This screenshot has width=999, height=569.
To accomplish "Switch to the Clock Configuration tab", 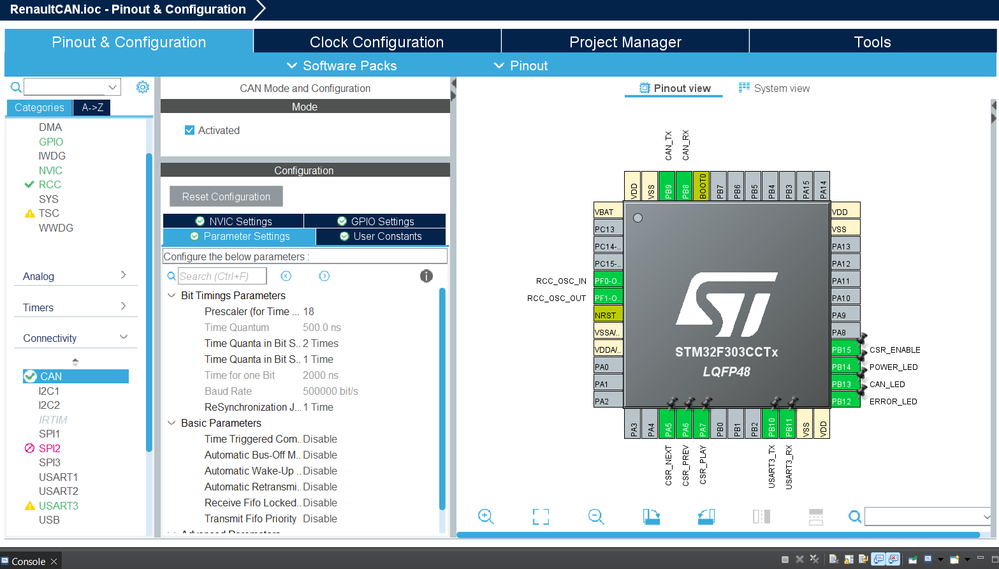I will click(377, 42).
